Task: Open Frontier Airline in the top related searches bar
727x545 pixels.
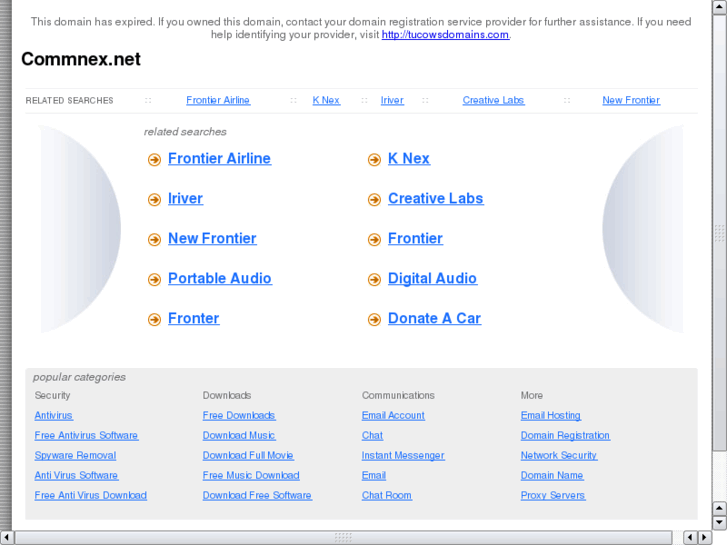Action: 218,100
